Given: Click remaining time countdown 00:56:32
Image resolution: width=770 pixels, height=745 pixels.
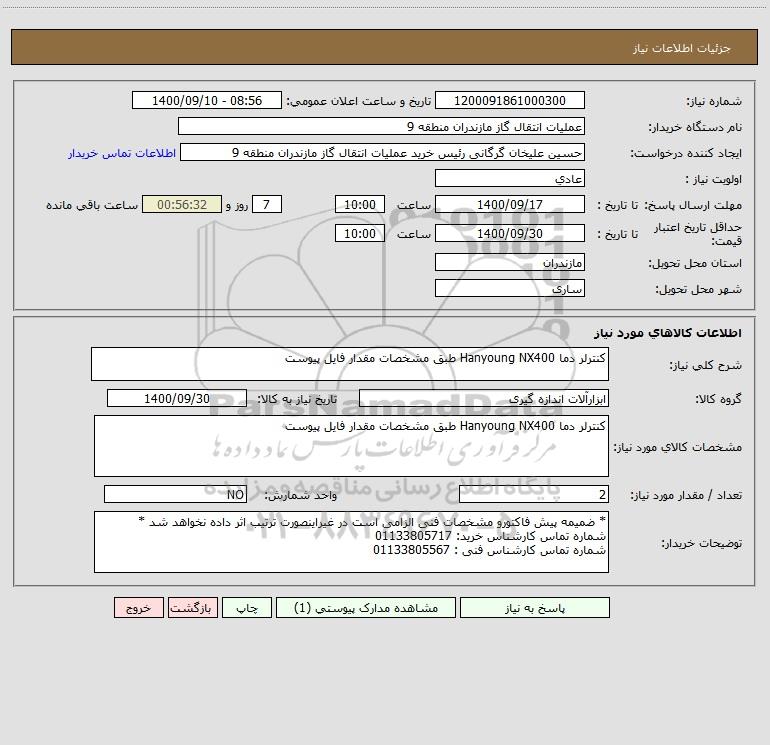Looking at the screenshot, I should pos(182,204).
